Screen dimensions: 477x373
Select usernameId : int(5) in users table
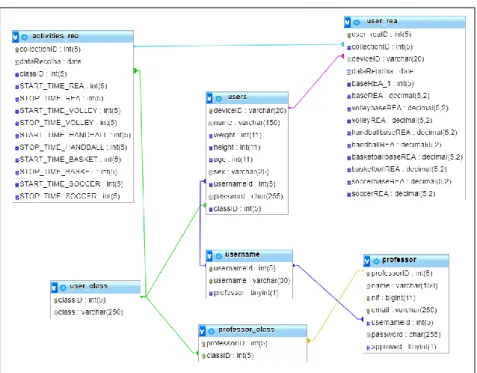(x=242, y=184)
